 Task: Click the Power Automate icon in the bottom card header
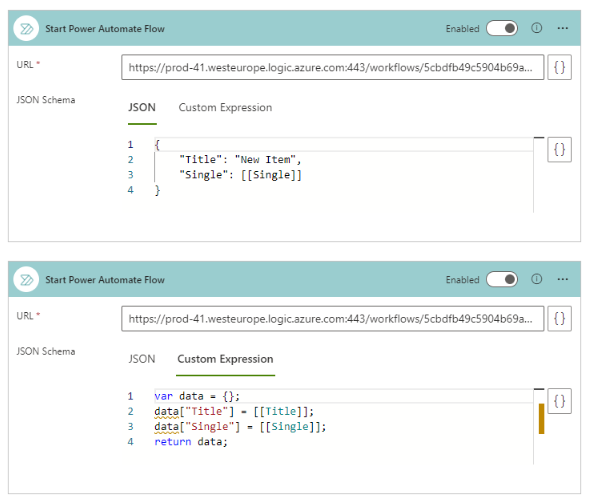(x=26, y=279)
